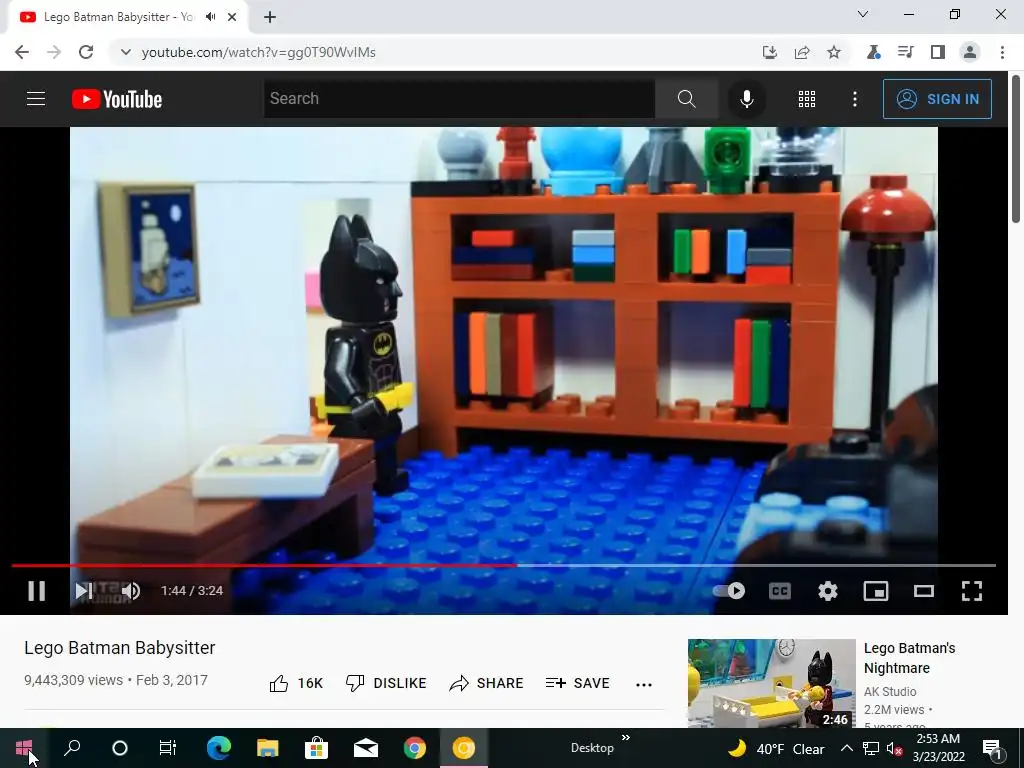The image size is (1024, 768).
Task: Save the video to a playlist
Action: tap(577, 683)
